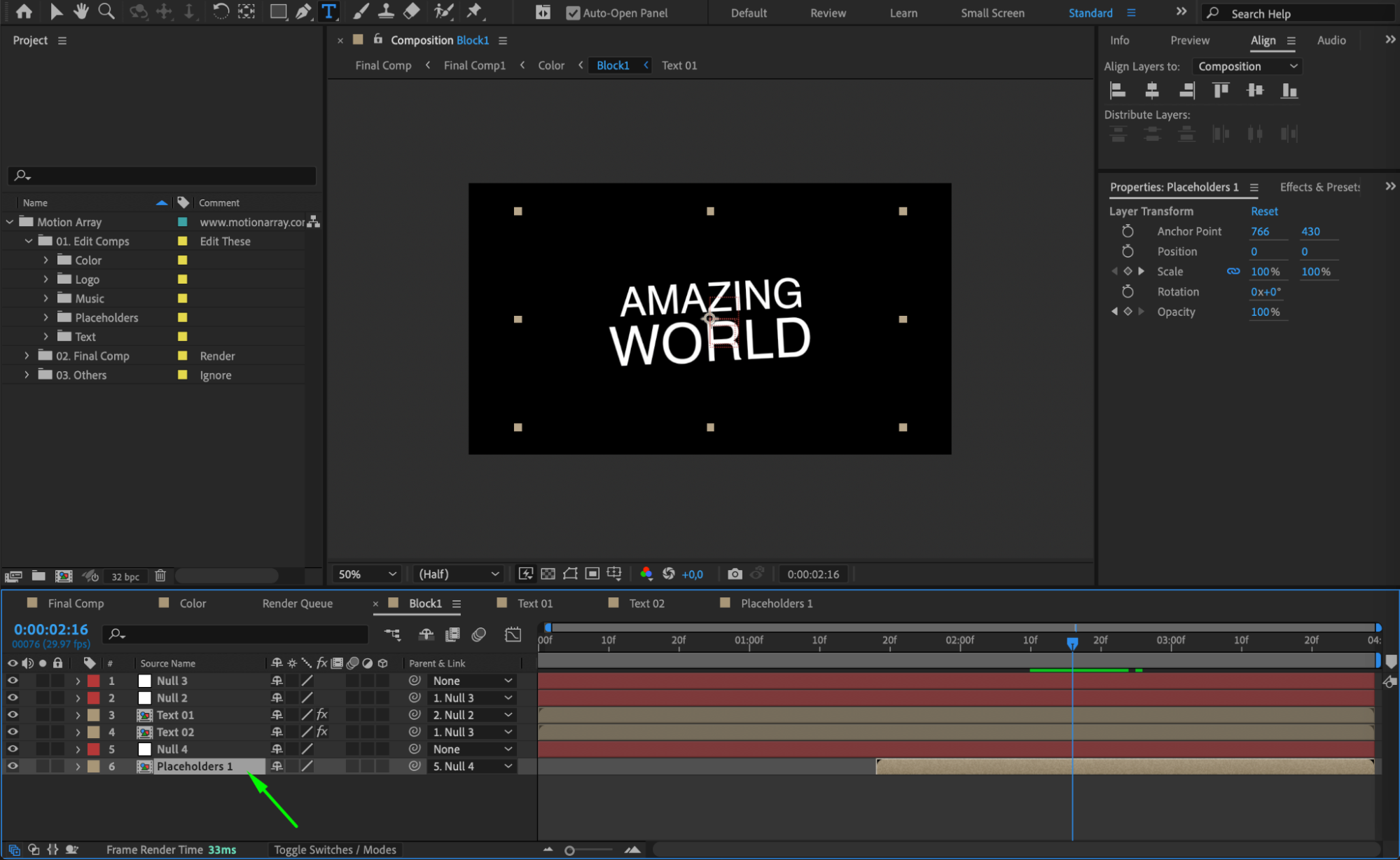The height and width of the screenshot is (860, 1400).
Task: Select the Puppet Pin tool
Action: pyautogui.click(x=474, y=11)
